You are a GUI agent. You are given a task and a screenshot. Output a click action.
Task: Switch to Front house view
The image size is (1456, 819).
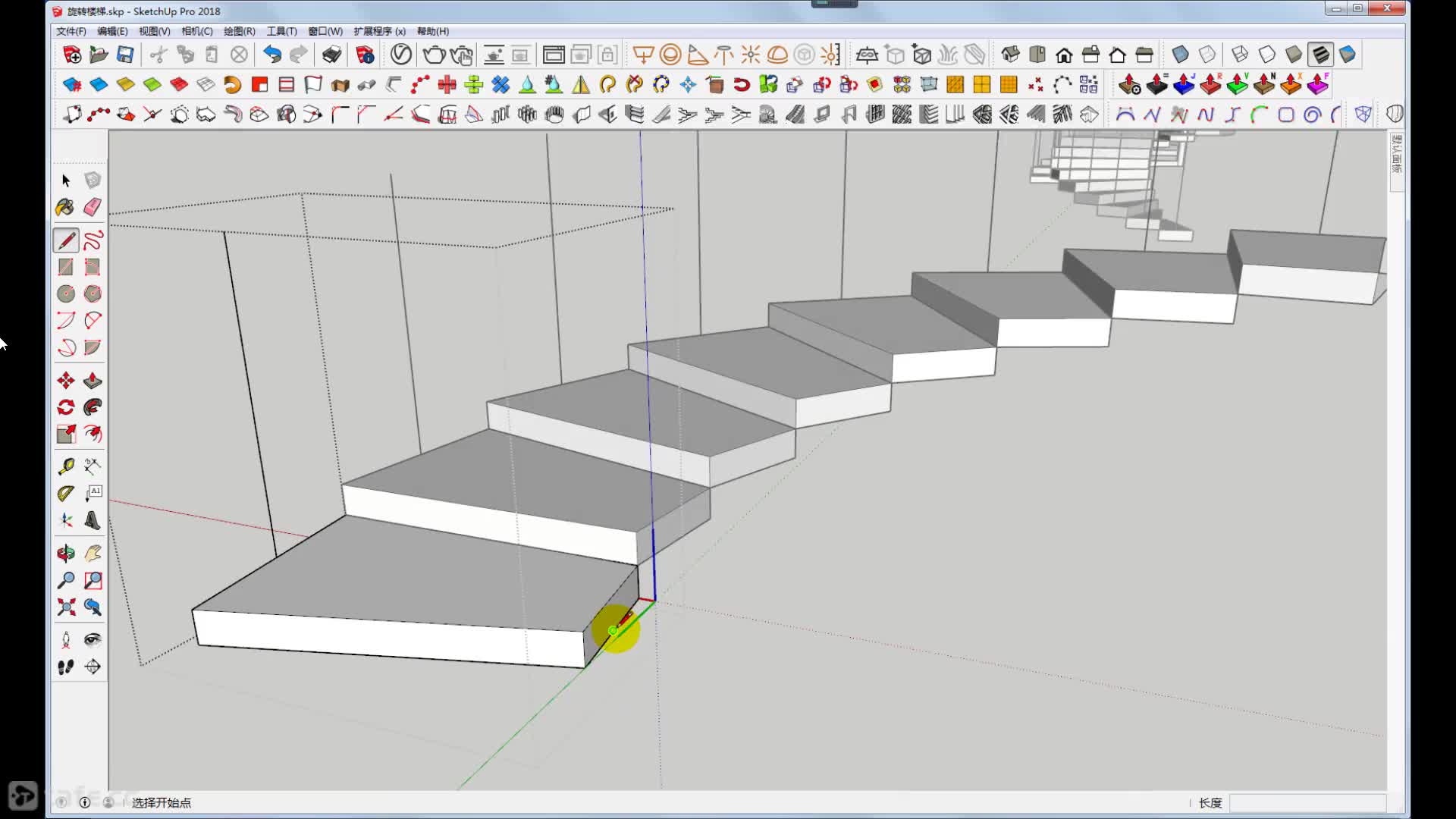click(1064, 55)
